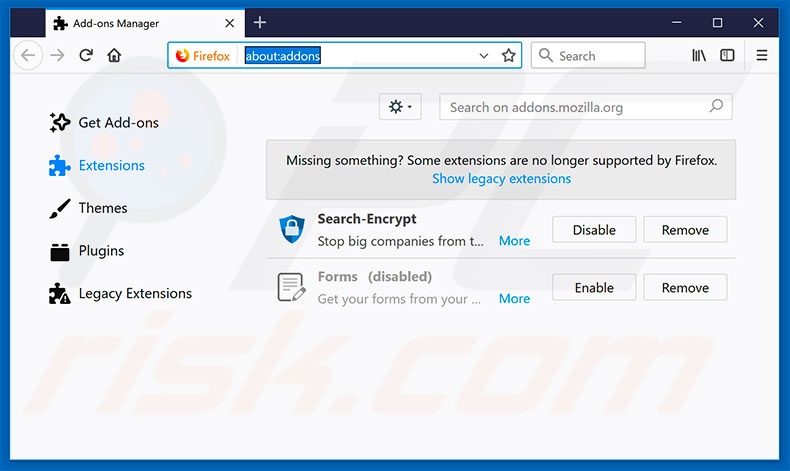Reload the current page
This screenshot has width=790, height=471.
[86, 56]
